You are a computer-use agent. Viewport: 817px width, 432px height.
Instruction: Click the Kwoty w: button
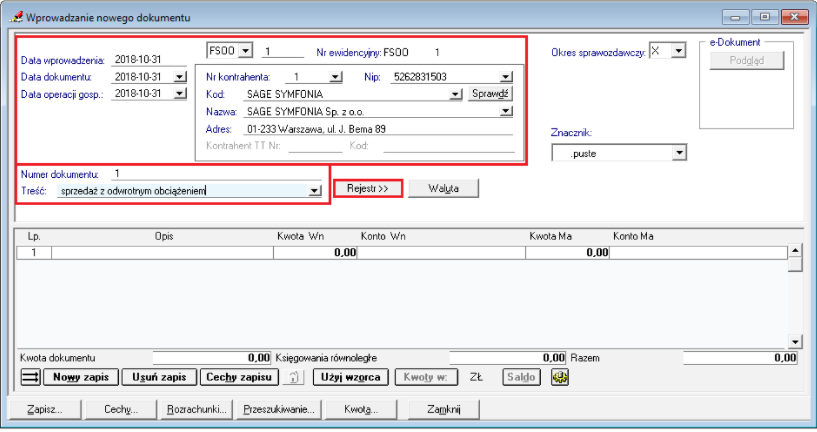(x=426, y=377)
